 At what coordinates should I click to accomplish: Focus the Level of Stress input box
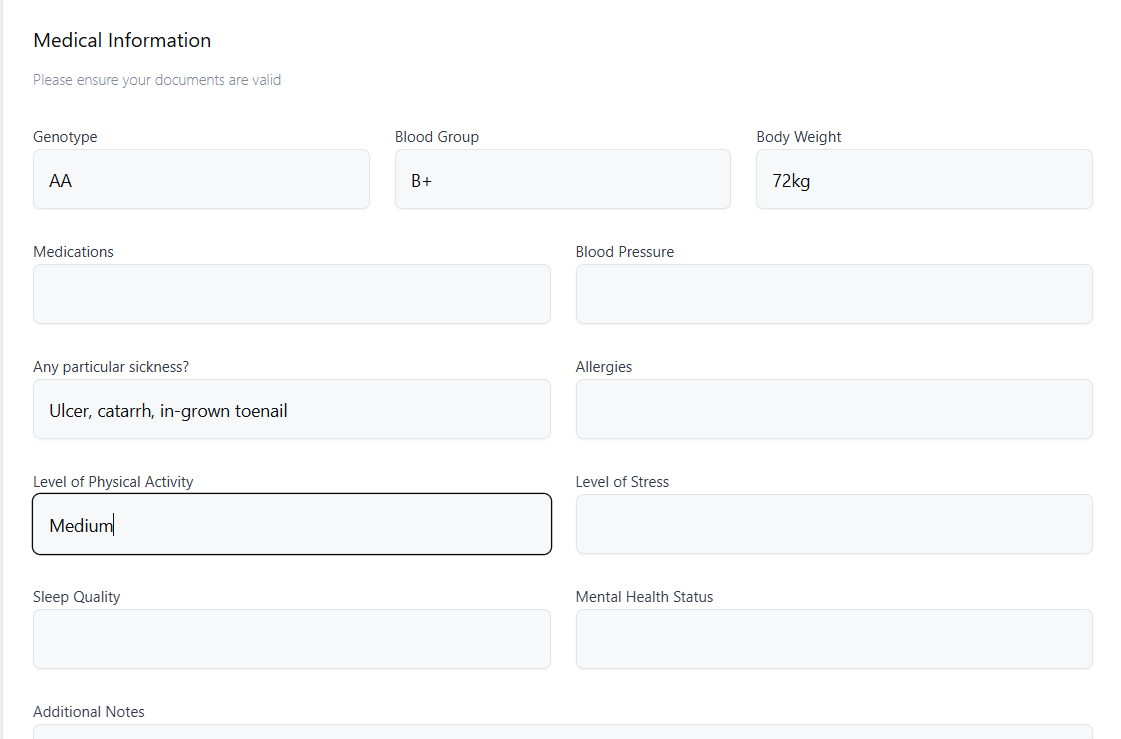[x=833, y=524]
